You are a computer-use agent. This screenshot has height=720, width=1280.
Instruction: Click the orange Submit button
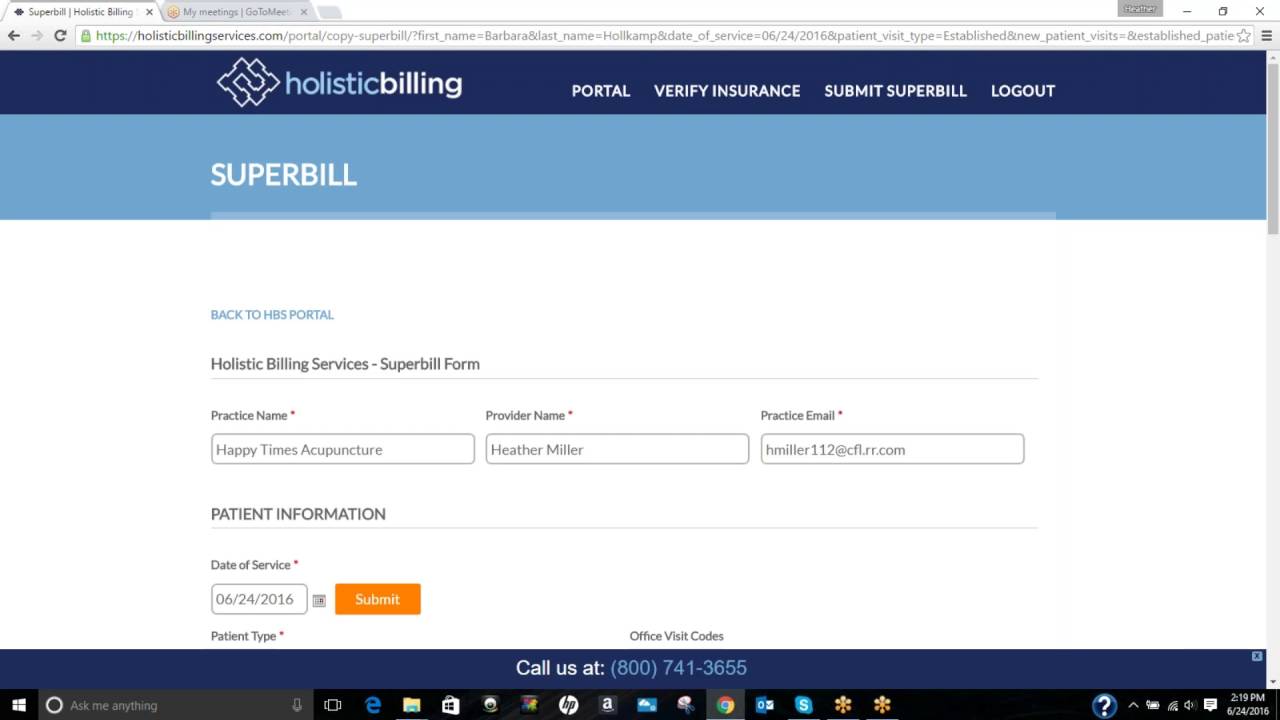(x=378, y=599)
